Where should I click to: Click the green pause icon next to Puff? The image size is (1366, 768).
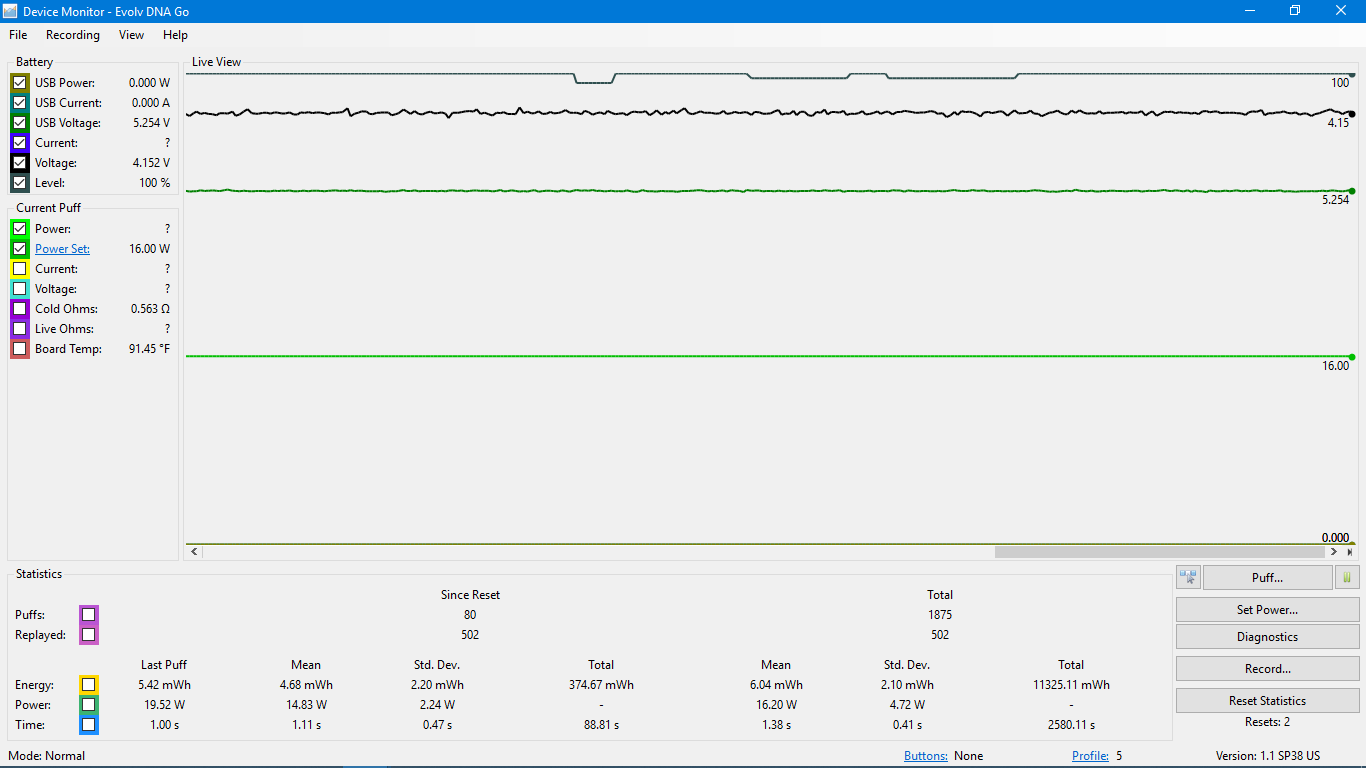point(1346,577)
